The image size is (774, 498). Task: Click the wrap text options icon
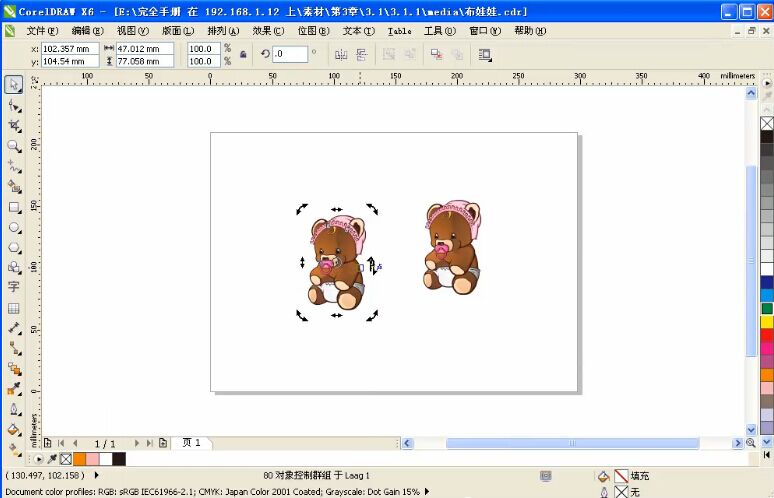tap(485, 55)
